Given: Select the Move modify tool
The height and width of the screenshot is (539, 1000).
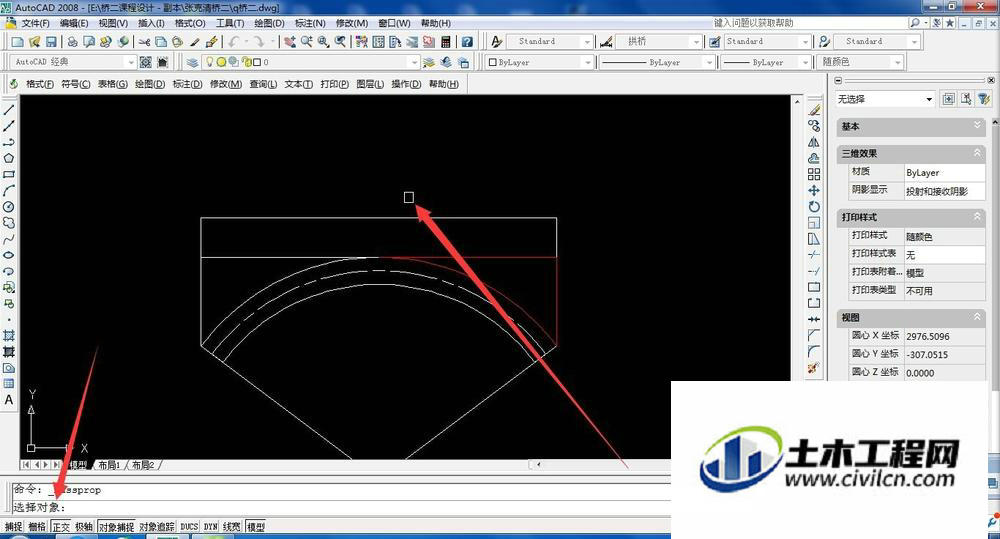Looking at the screenshot, I should tap(814, 190).
